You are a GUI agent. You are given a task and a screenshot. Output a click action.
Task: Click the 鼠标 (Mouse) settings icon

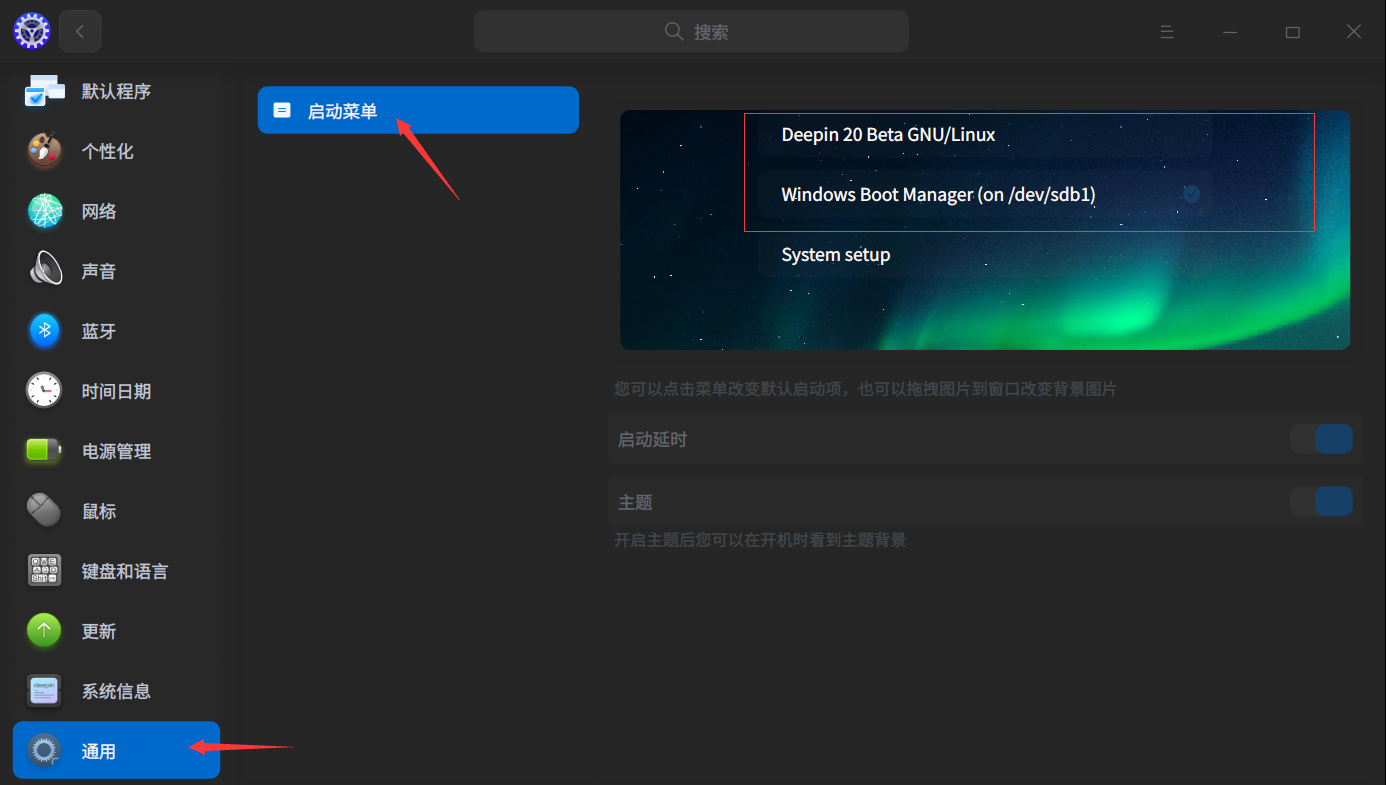click(44, 510)
